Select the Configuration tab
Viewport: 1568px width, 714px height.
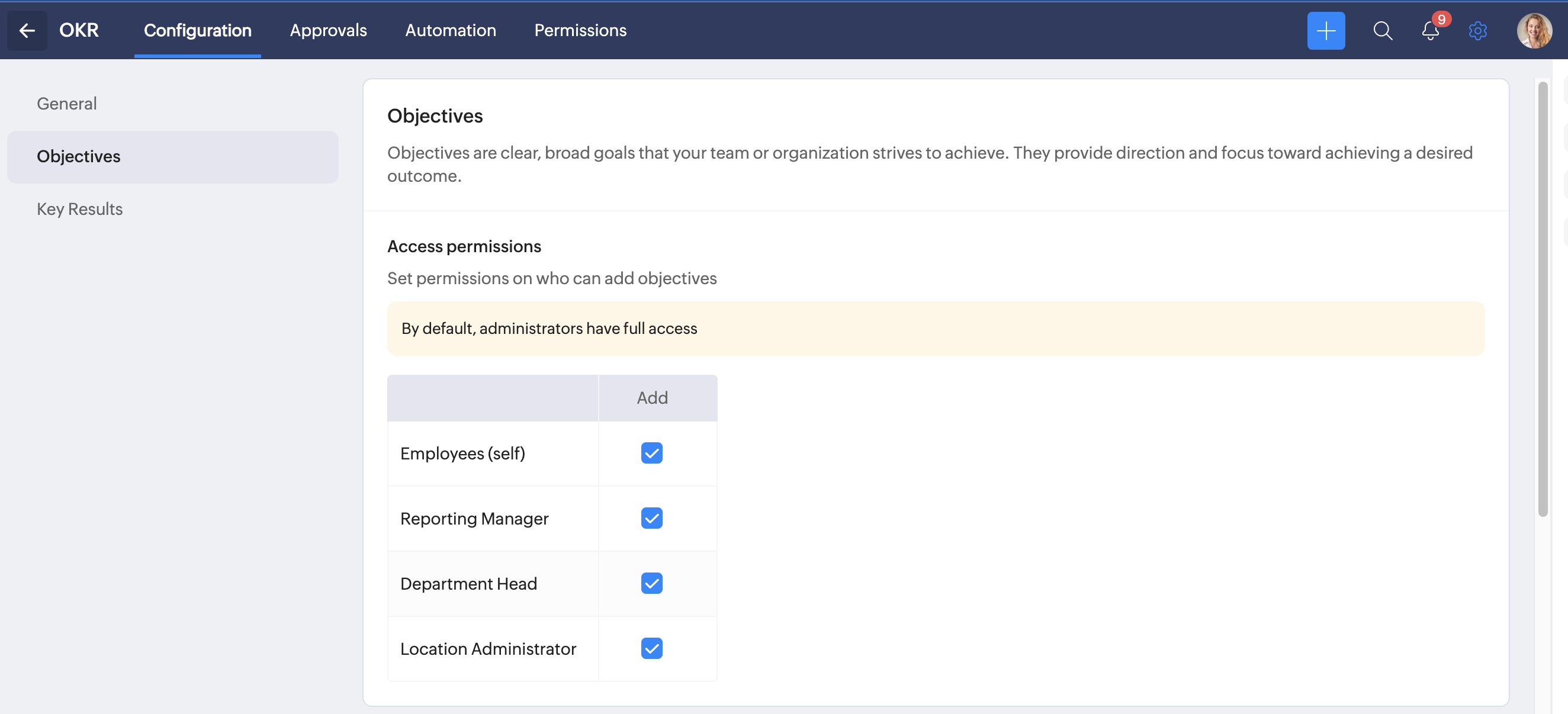pos(197,30)
